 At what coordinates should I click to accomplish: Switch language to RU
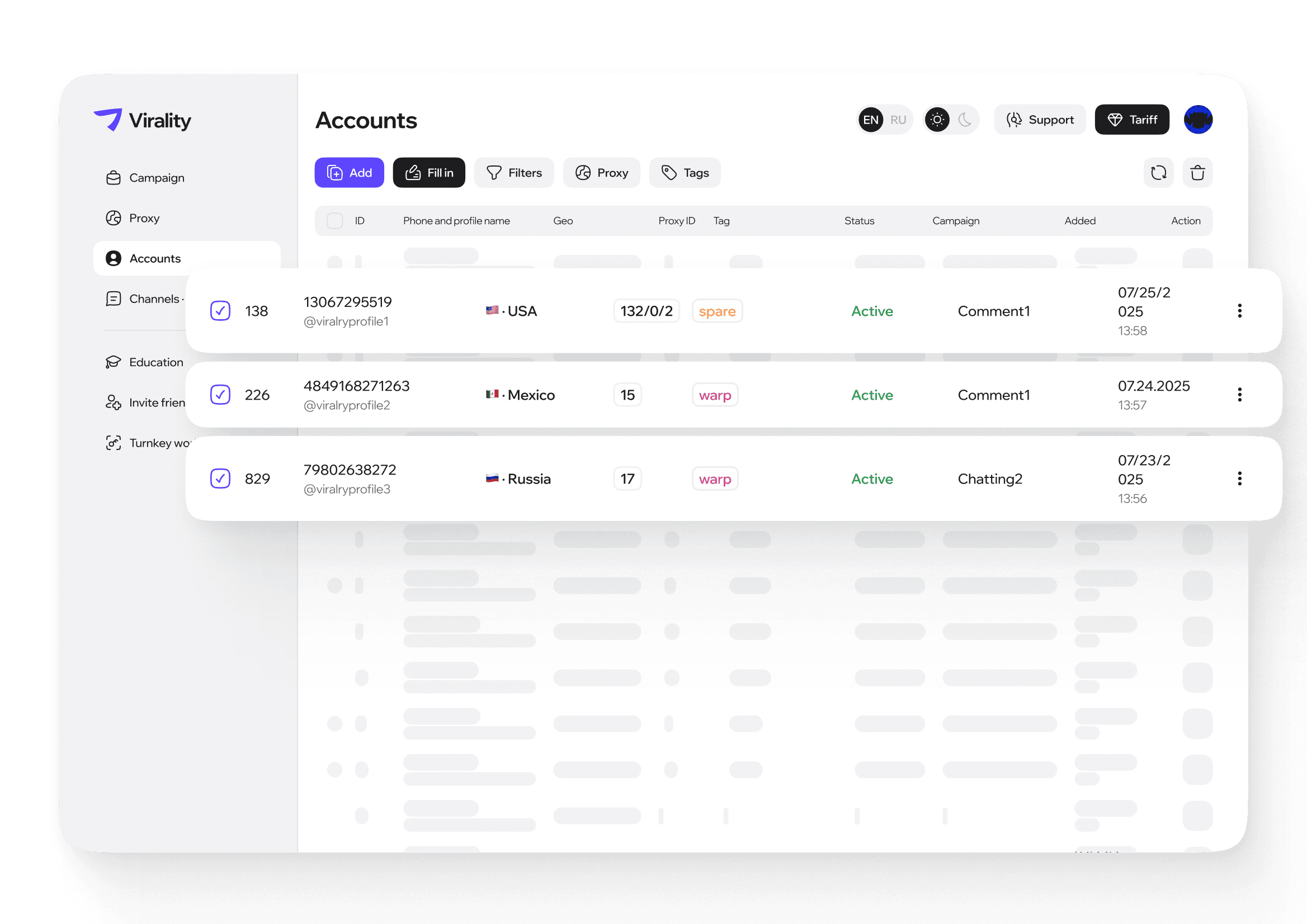point(898,120)
